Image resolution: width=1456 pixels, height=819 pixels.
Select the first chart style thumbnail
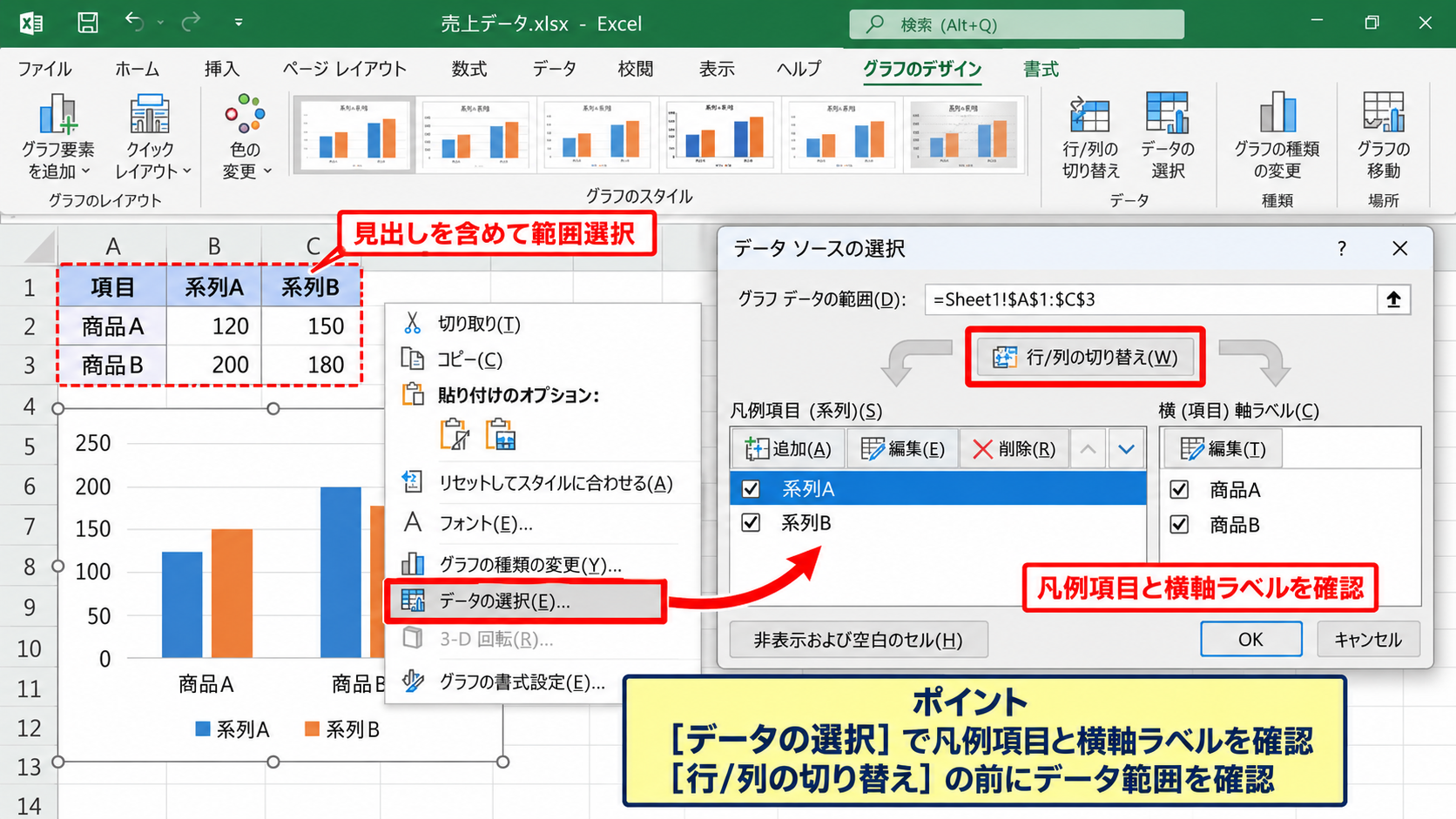pos(354,134)
